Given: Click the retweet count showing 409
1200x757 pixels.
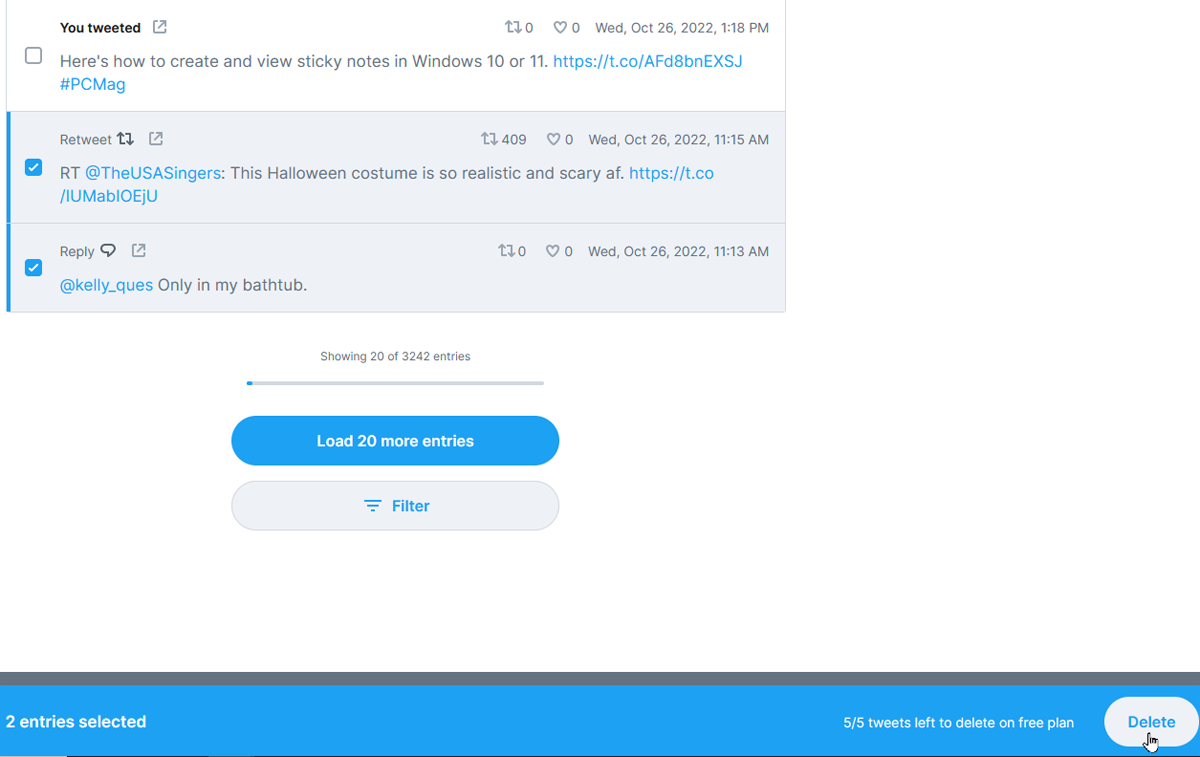Looking at the screenshot, I should (x=503, y=139).
